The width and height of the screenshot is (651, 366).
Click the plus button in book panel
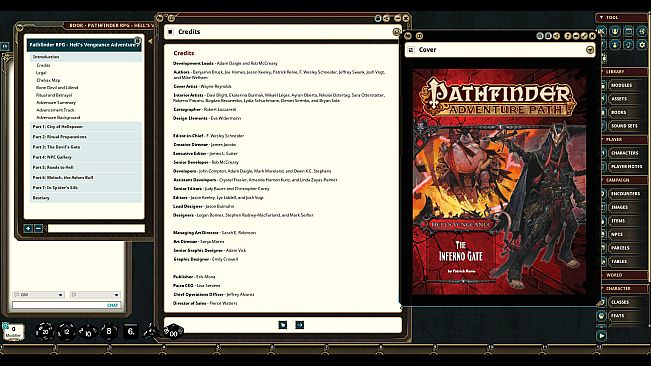28,228
